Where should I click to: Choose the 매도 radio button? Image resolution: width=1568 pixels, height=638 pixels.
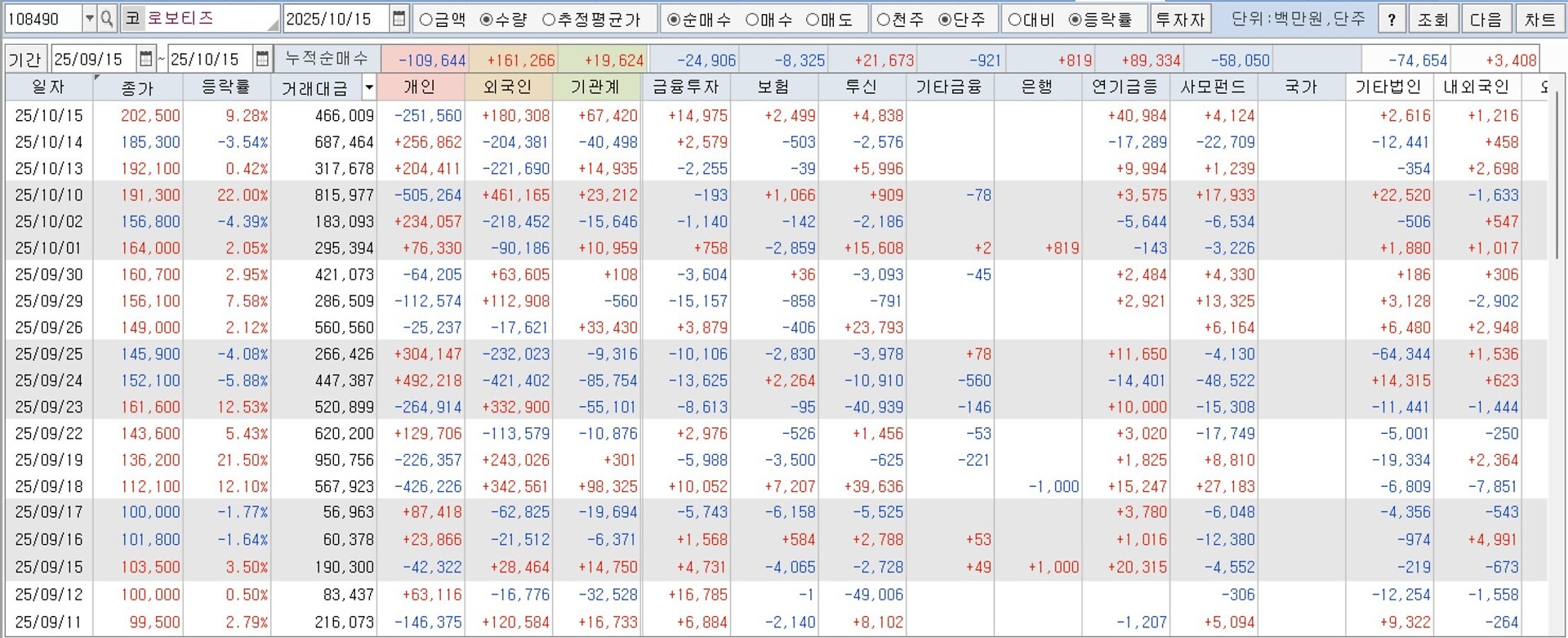813,20
